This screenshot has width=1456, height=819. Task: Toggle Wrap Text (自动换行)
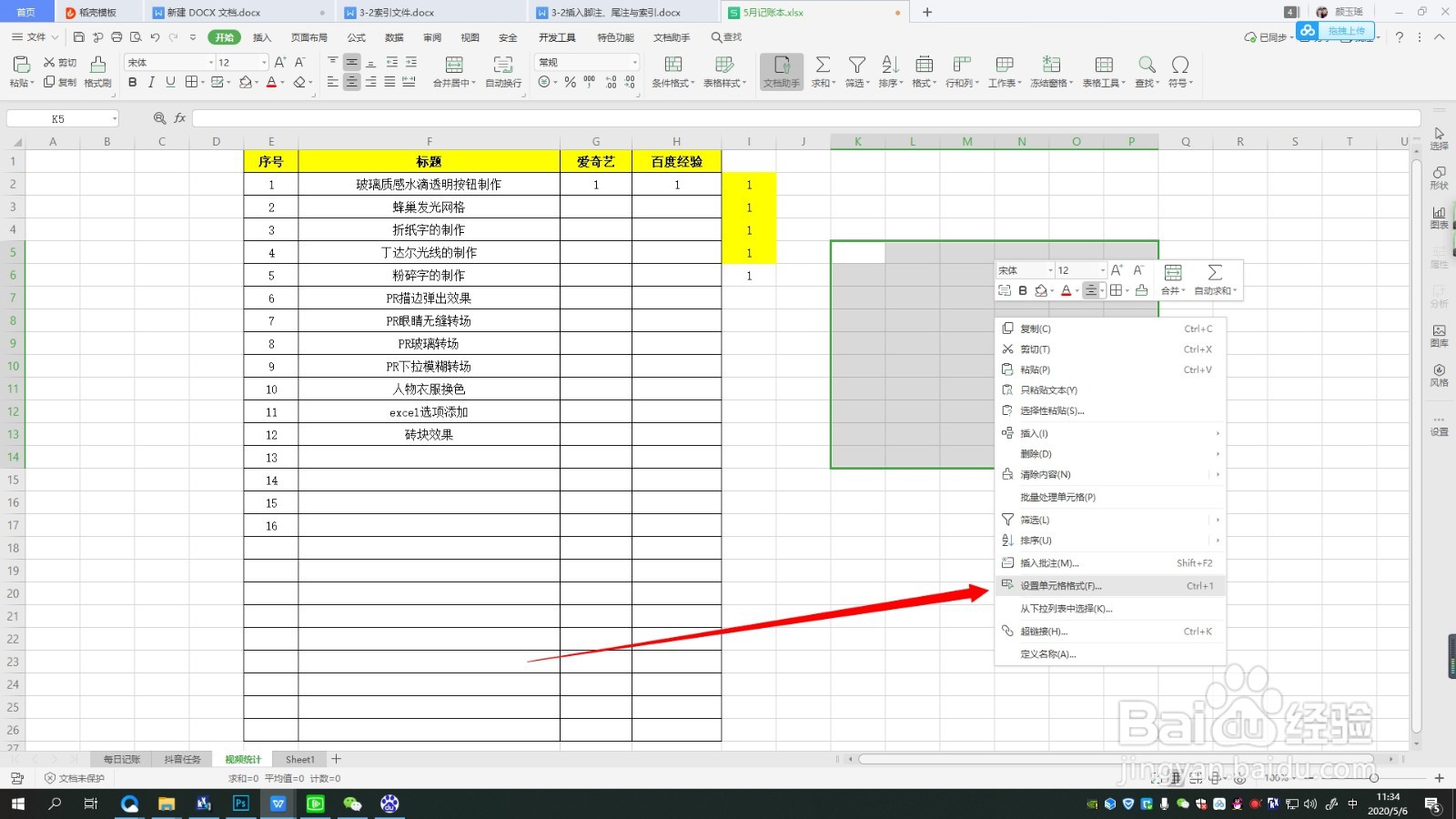click(x=503, y=71)
